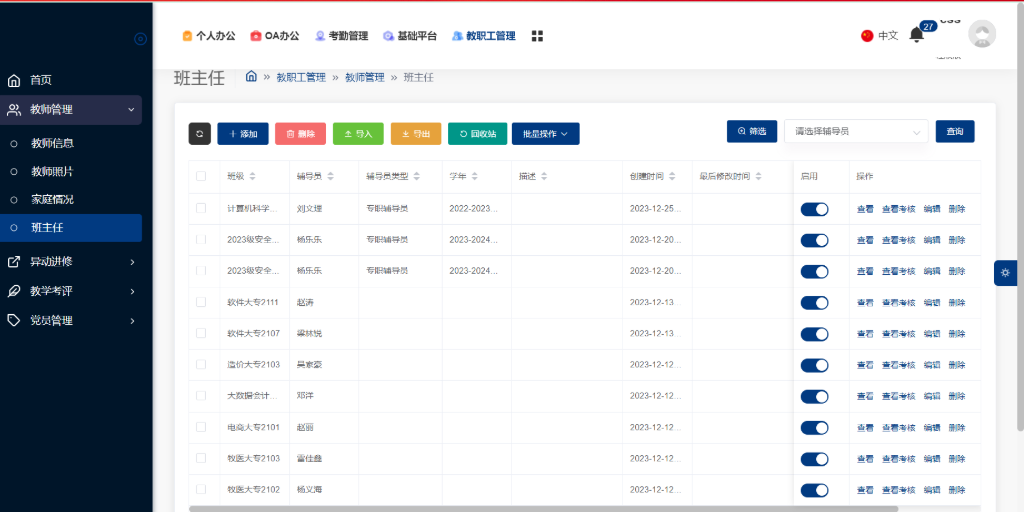The height and width of the screenshot is (512, 1024).
Task: Click the 教师管理 people icon
Action: 14,110
